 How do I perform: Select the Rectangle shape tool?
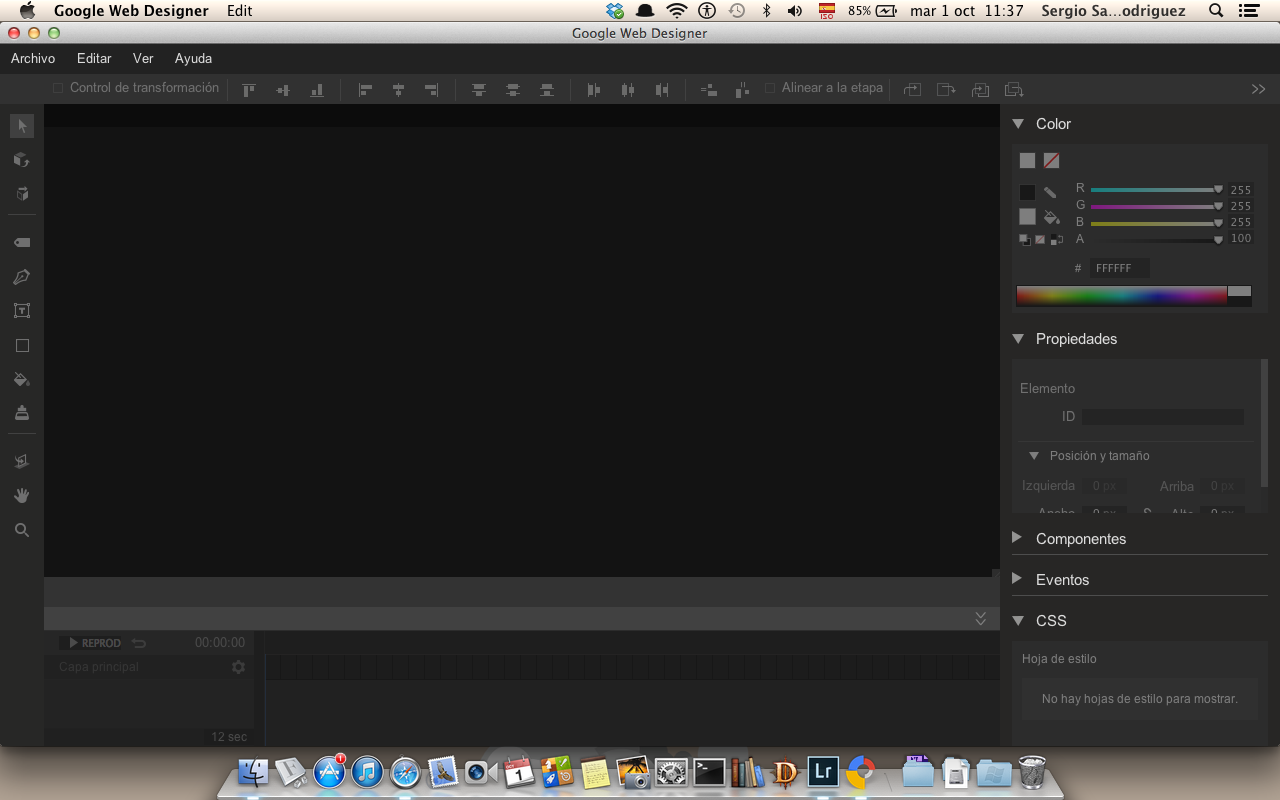coord(22,346)
